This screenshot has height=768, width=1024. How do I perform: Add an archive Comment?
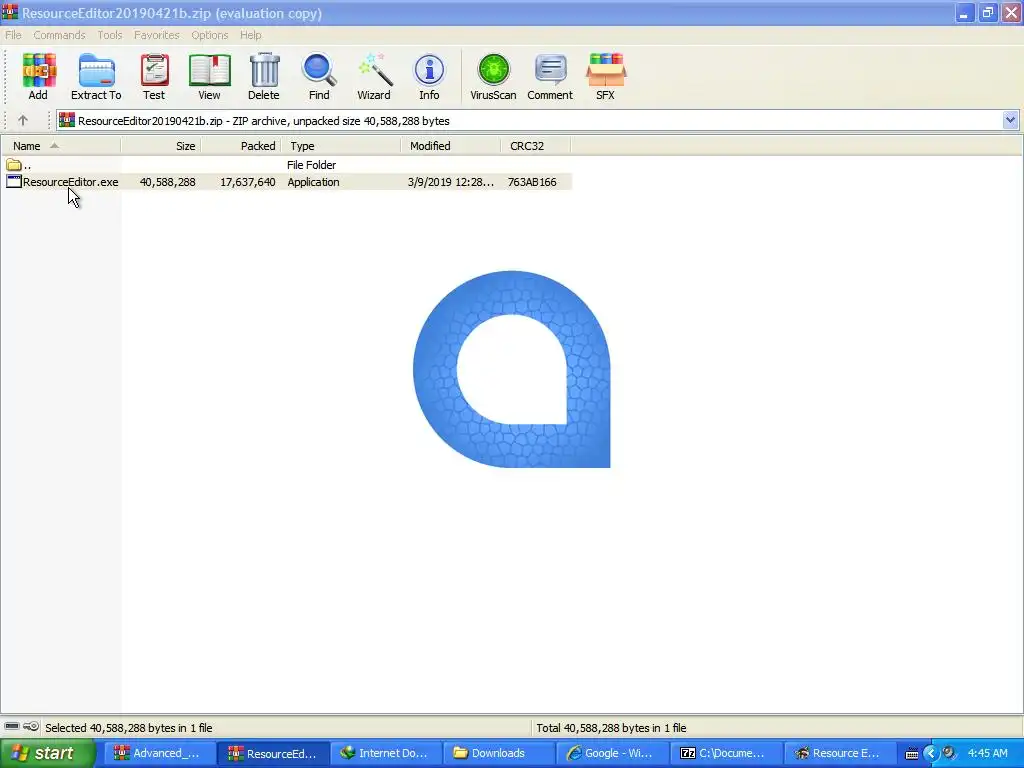550,76
